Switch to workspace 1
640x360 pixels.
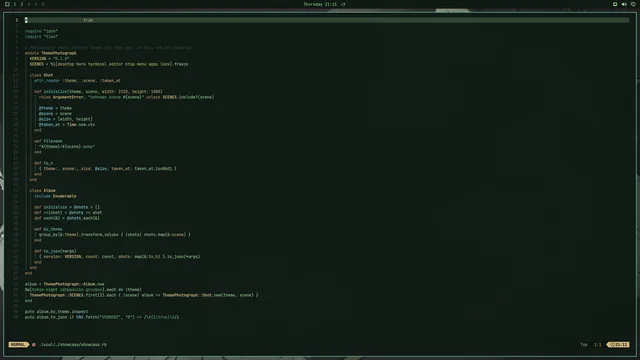pyautogui.click(x=15, y=4)
